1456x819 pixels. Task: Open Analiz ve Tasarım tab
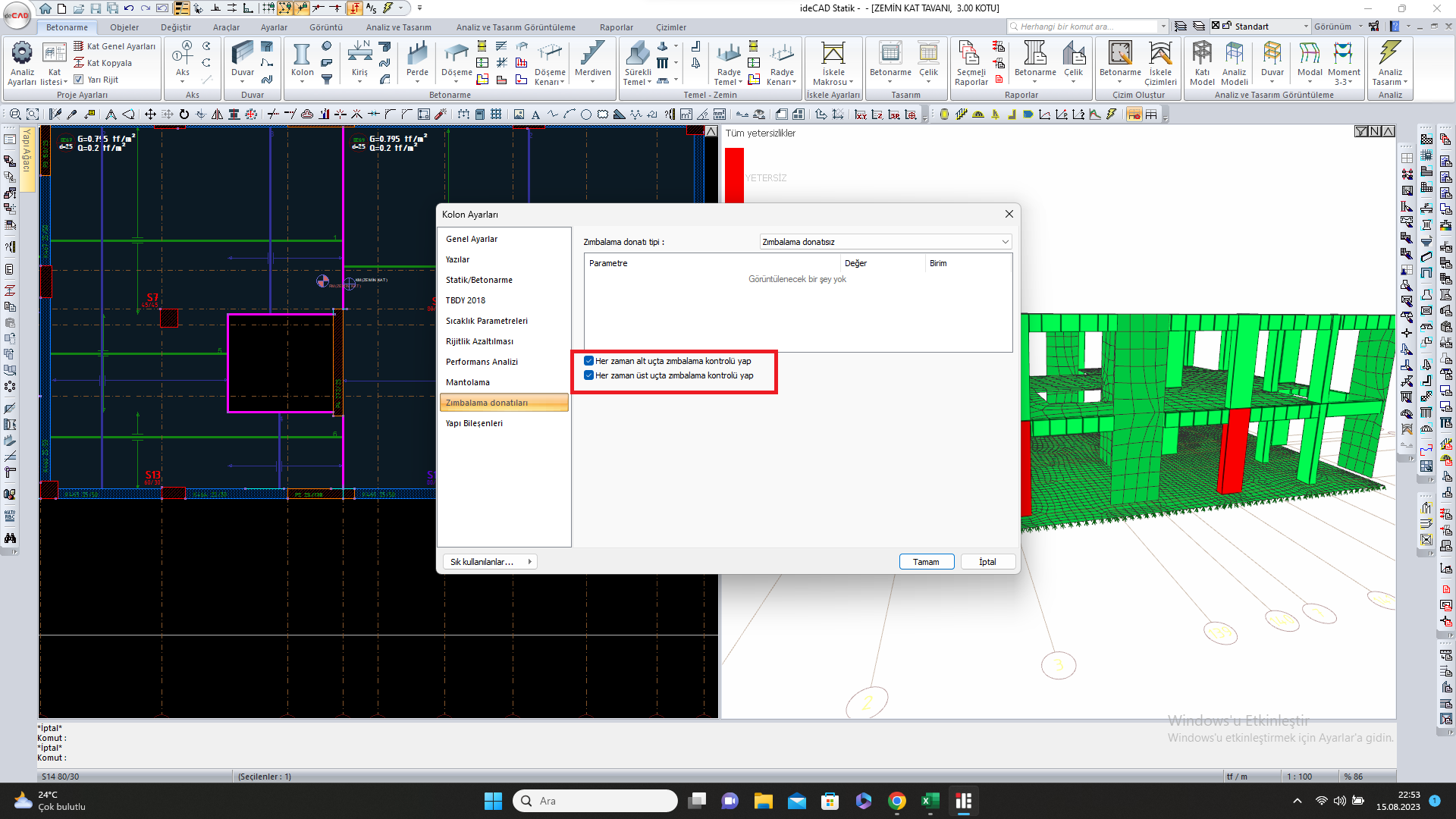398,27
